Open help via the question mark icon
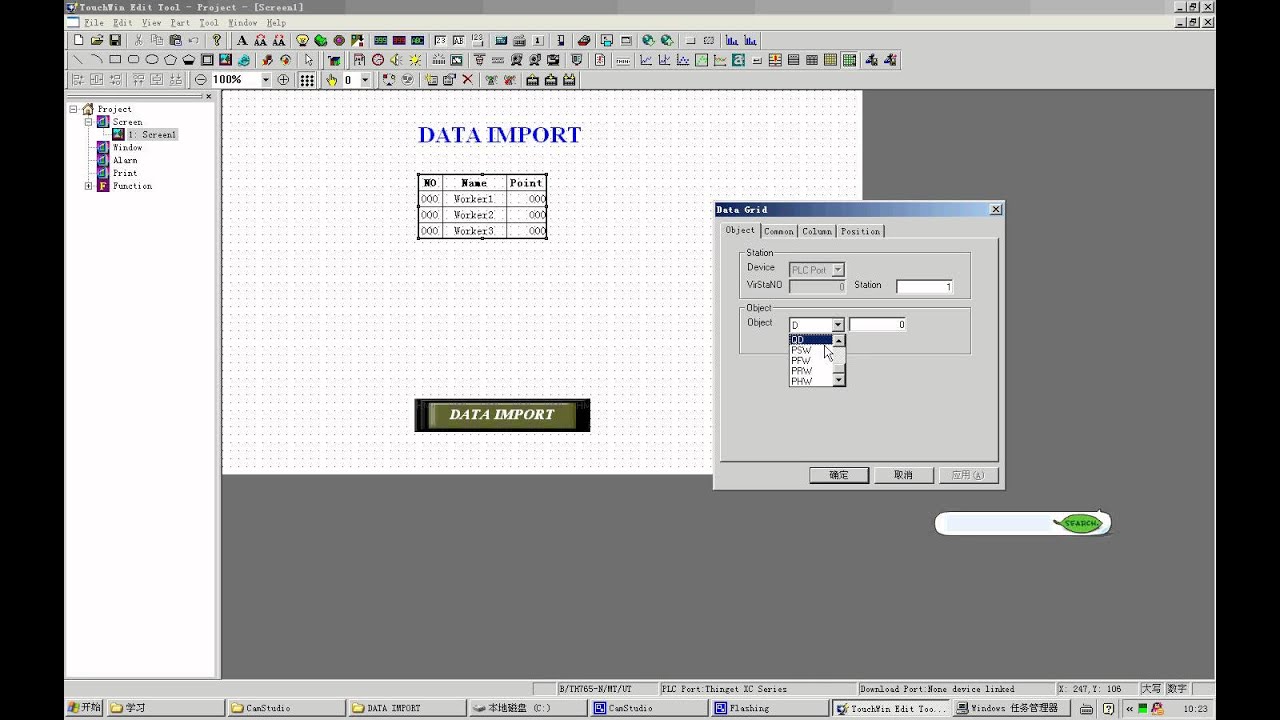Screen dimensions: 1280x720 point(217,40)
